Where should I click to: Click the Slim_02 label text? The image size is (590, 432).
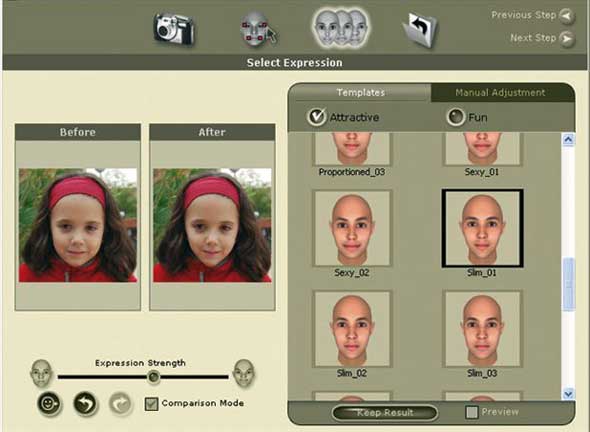[352, 373]
